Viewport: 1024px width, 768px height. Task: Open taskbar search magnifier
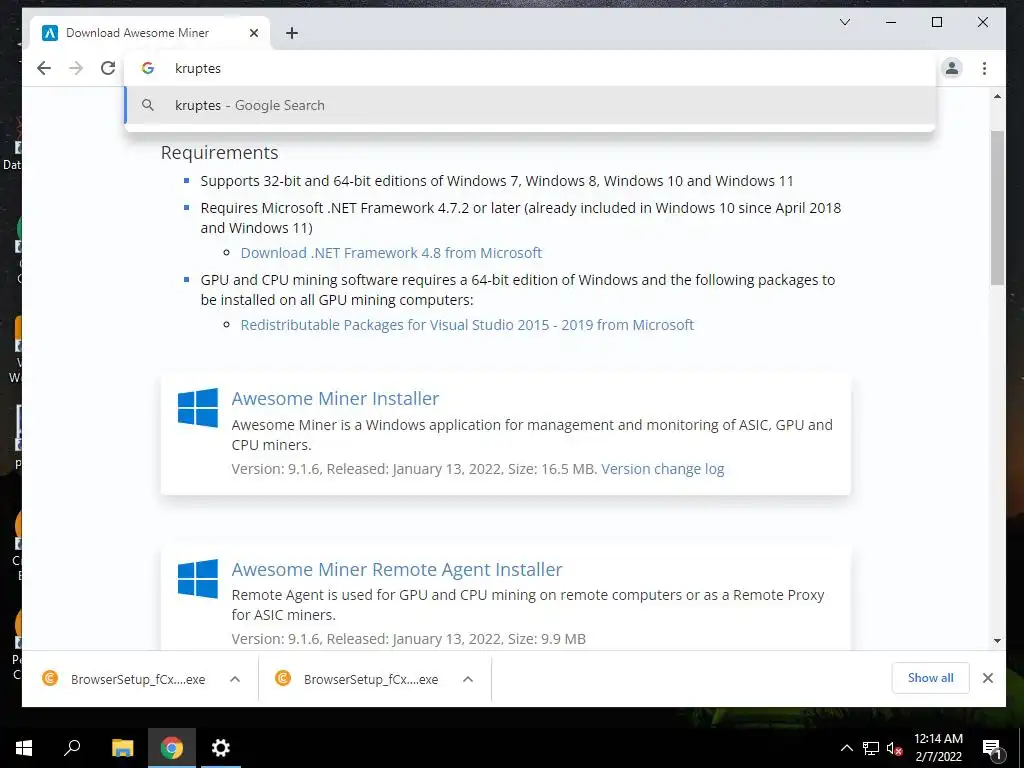point(72,748)
